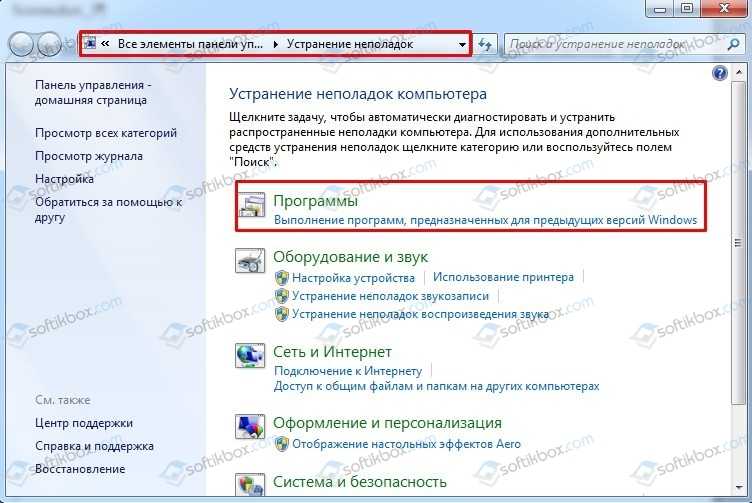The image size is (752, 503).
Task: Go forward with the navigation forward button
Action: pyautogui.click(x=49, y=45)
